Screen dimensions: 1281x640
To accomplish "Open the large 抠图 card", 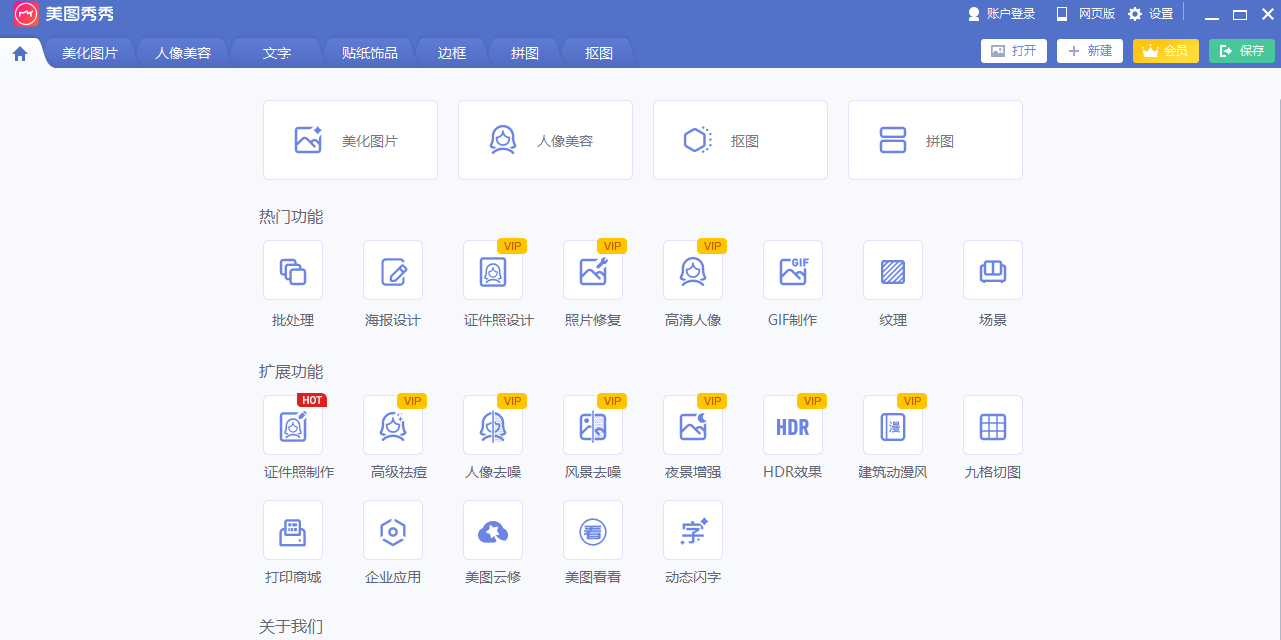I will 740,140.
